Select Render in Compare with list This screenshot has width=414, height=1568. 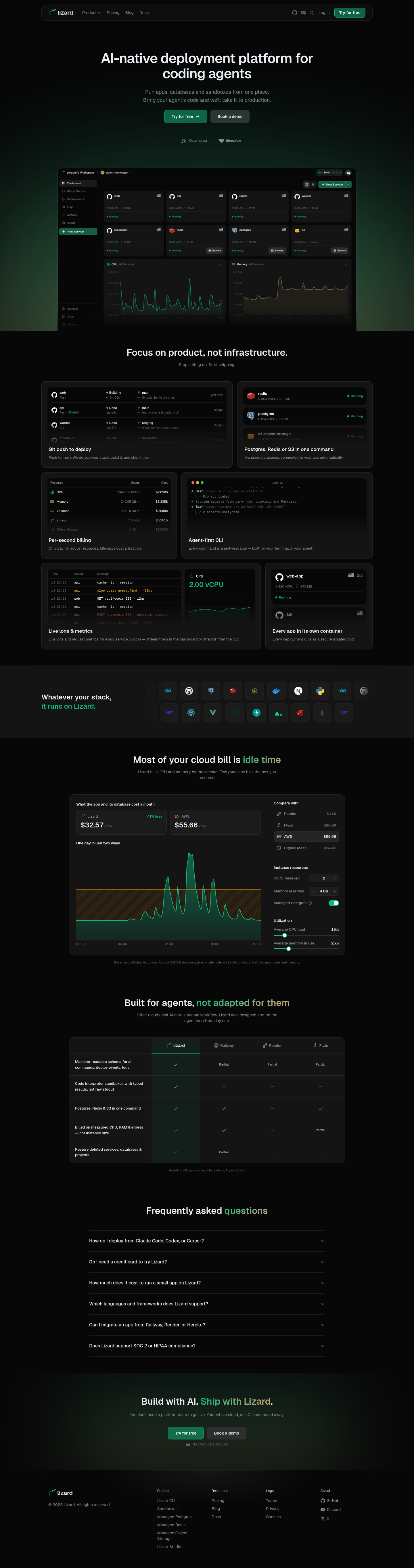pyautogui.click(x=306, y=814)
